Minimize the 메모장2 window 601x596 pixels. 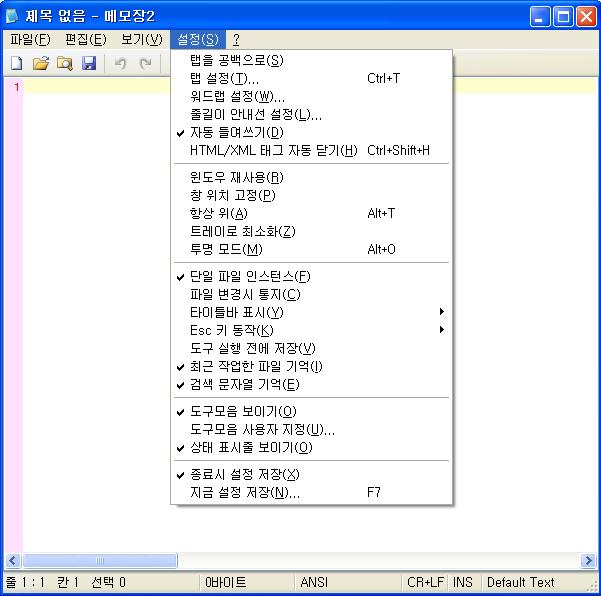click(540, 16)
